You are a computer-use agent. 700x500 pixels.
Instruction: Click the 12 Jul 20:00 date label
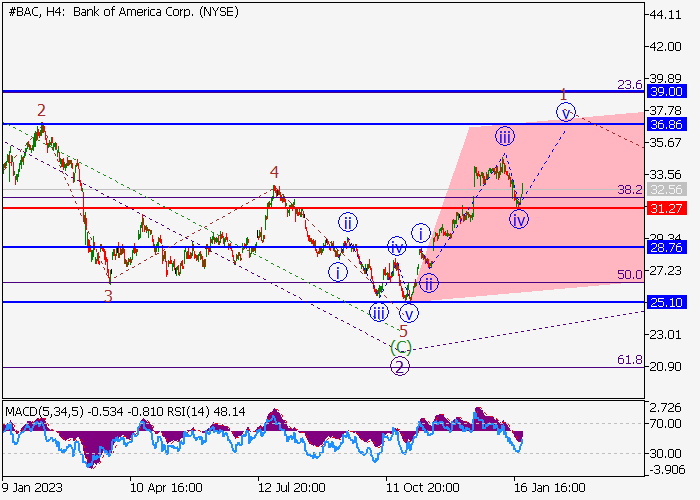pos(292,488)
